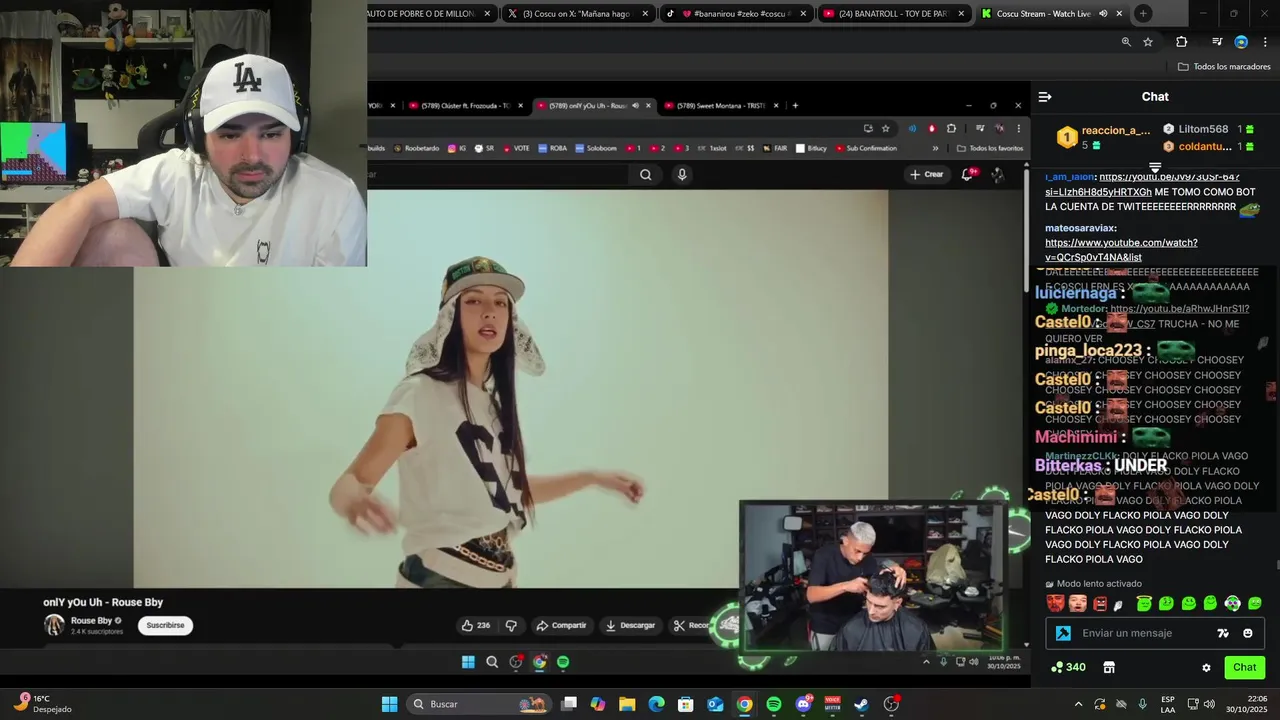Open YouTube notifications bell
Screen dimensions: 1280x720
coord(967,174)
